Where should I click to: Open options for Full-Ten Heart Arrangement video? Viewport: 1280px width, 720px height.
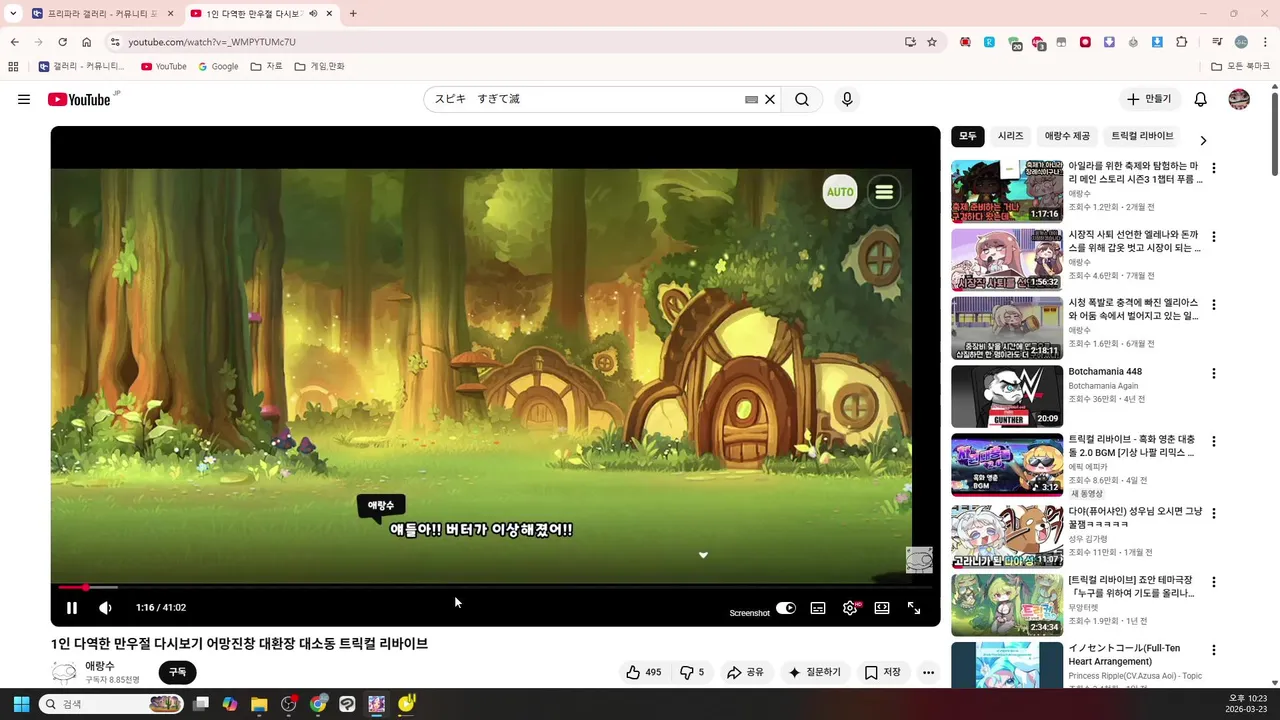pos(1214,650)
